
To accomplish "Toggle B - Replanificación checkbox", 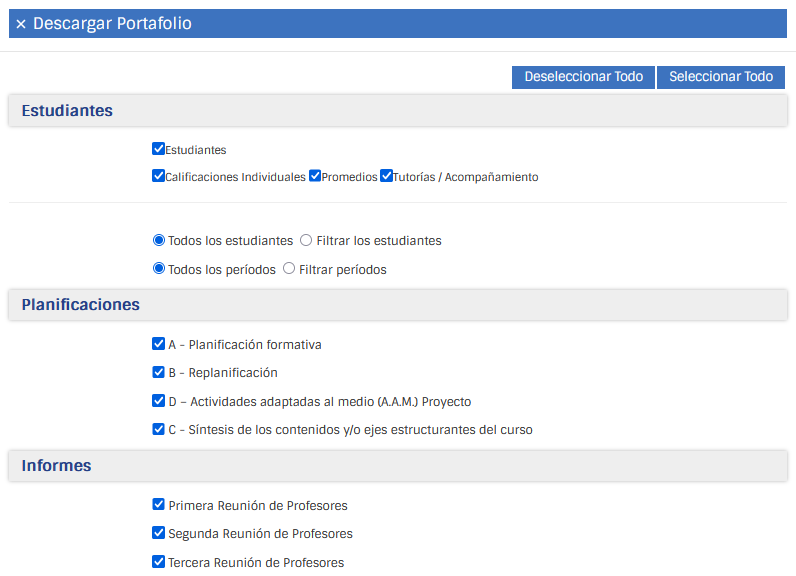I will click(x=158, y=372).
